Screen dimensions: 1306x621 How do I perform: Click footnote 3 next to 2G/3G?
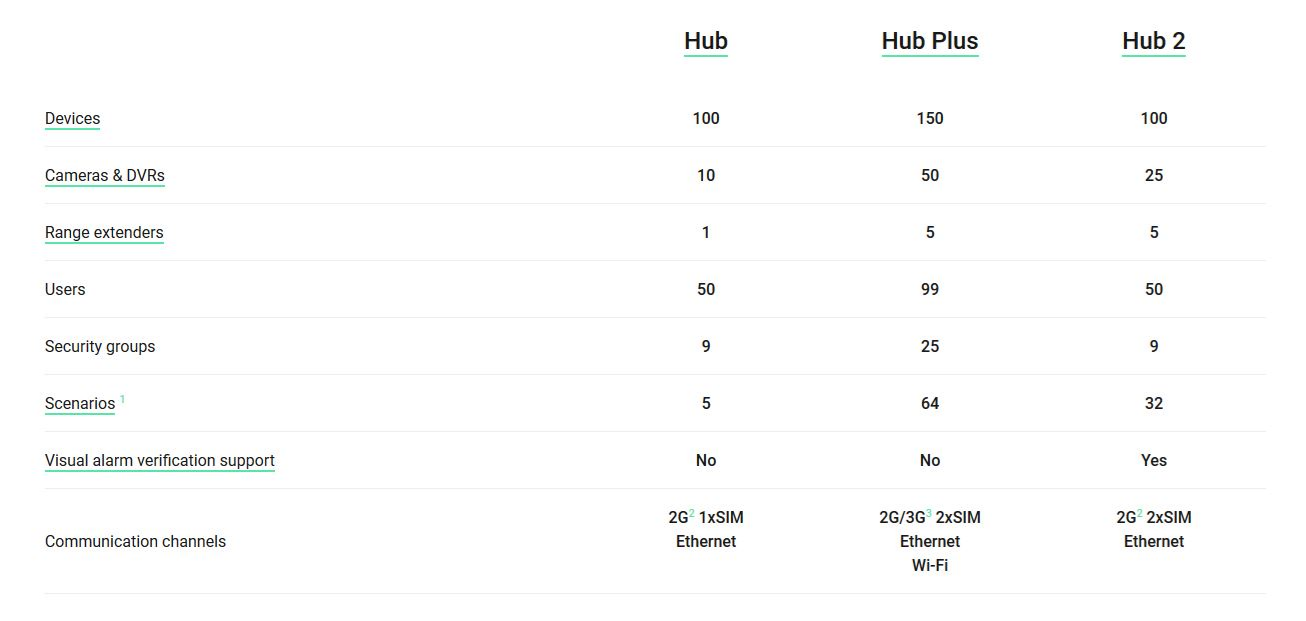click(929, 513)
